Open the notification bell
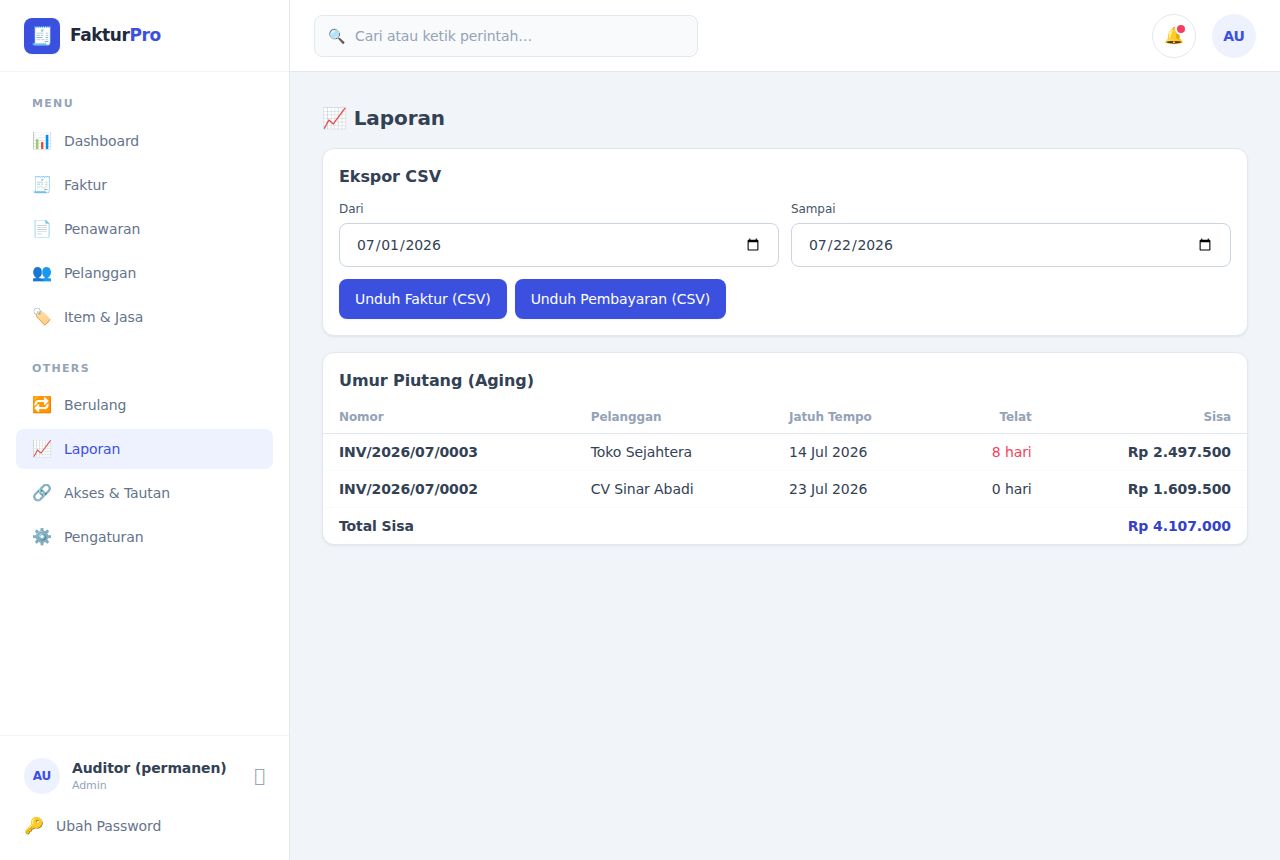The height and width of the screenshot is (860, 1280). pos(1174,36)
